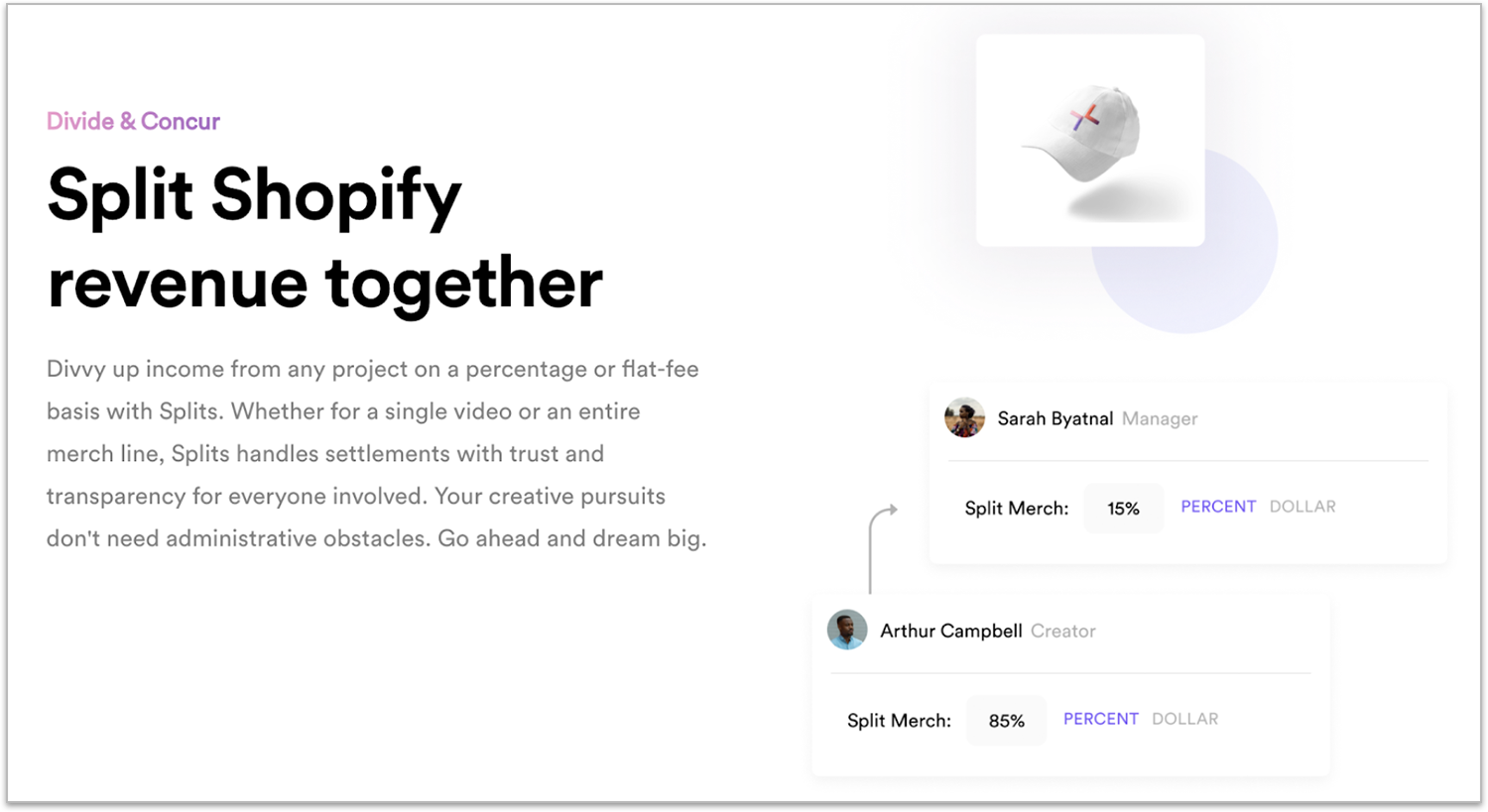Click Split Merch label in Sarah's card
The image size is (1488, 812).
pyautogui.click(x=1016, y=509)
